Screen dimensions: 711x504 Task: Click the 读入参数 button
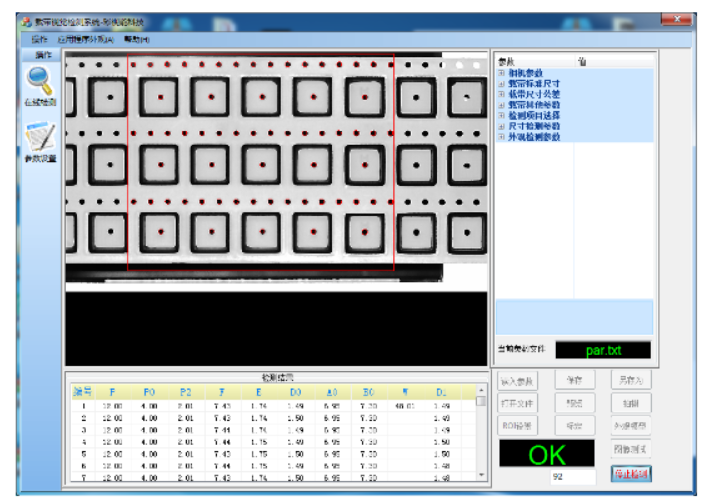[517, 382]
